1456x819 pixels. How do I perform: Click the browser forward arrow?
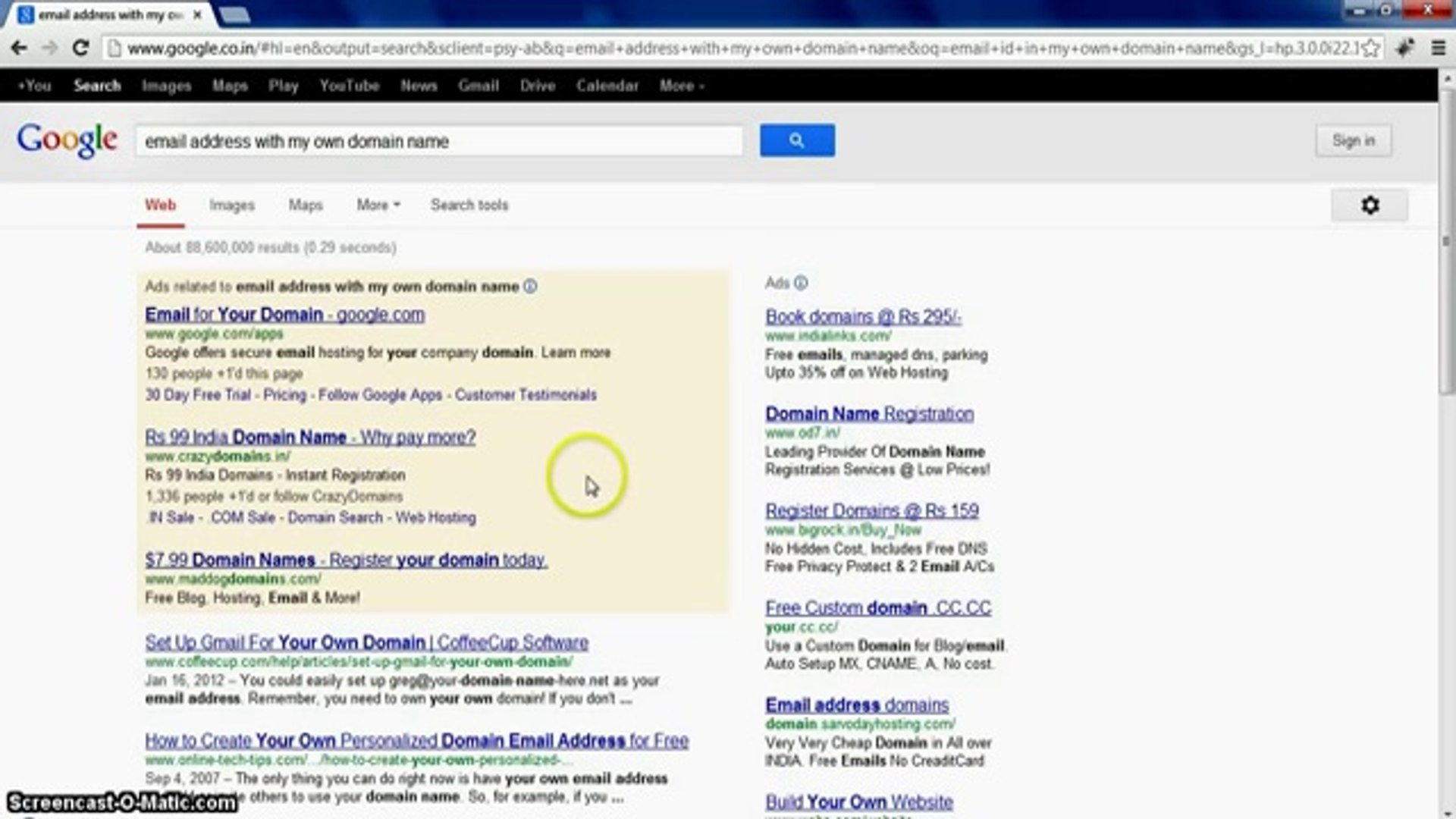[49, 49]
